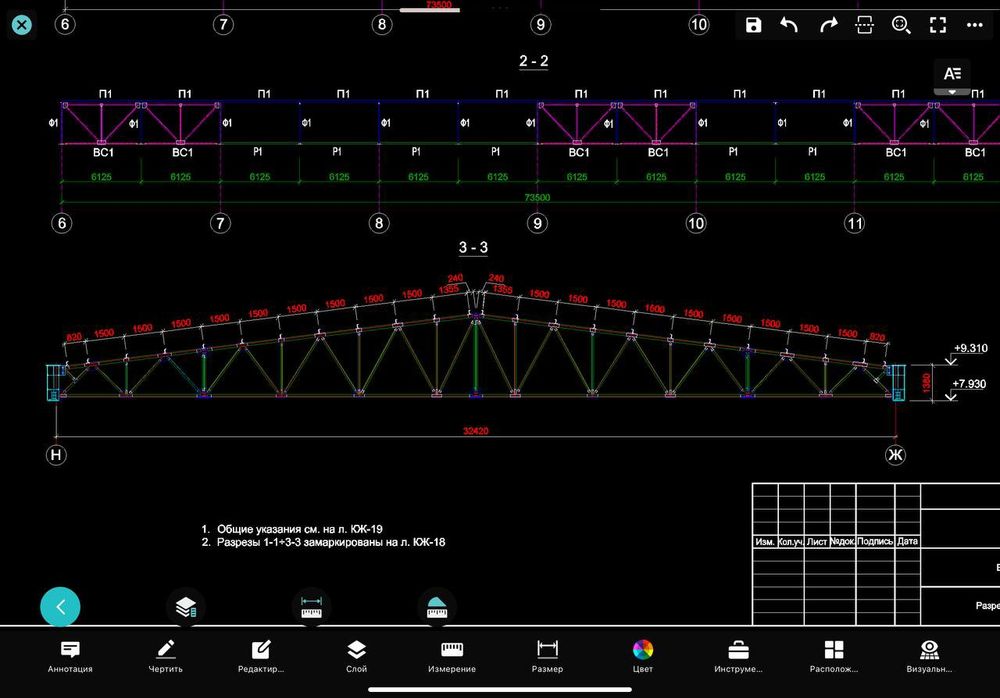Redo the last undone action
Image resolution: width=1000 pixels, height=698 pixels.
[x=828, y=25]
